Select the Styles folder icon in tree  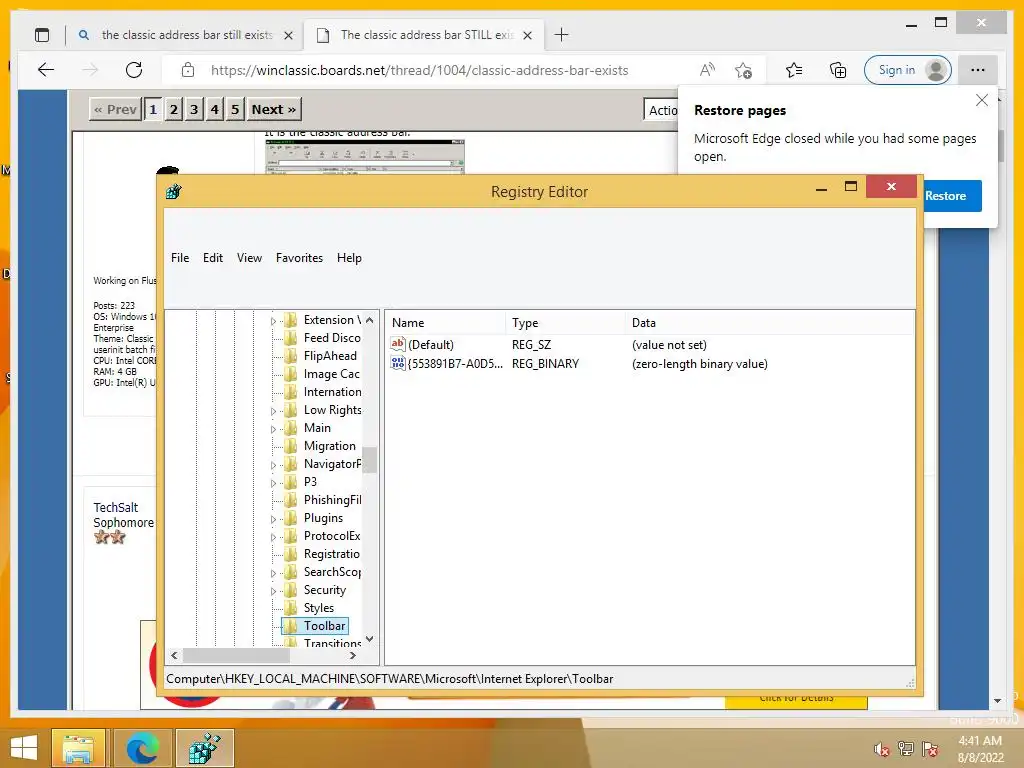click(x=291, y=608)
